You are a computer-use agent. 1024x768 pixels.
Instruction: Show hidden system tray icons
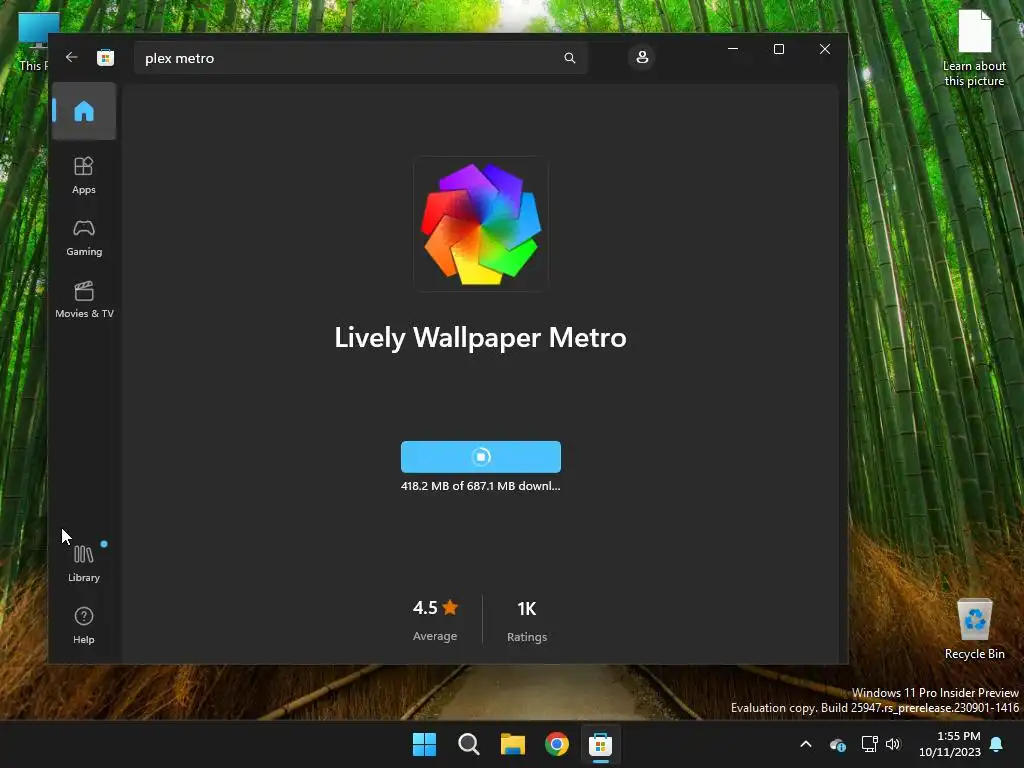click(x=806, y=744)
